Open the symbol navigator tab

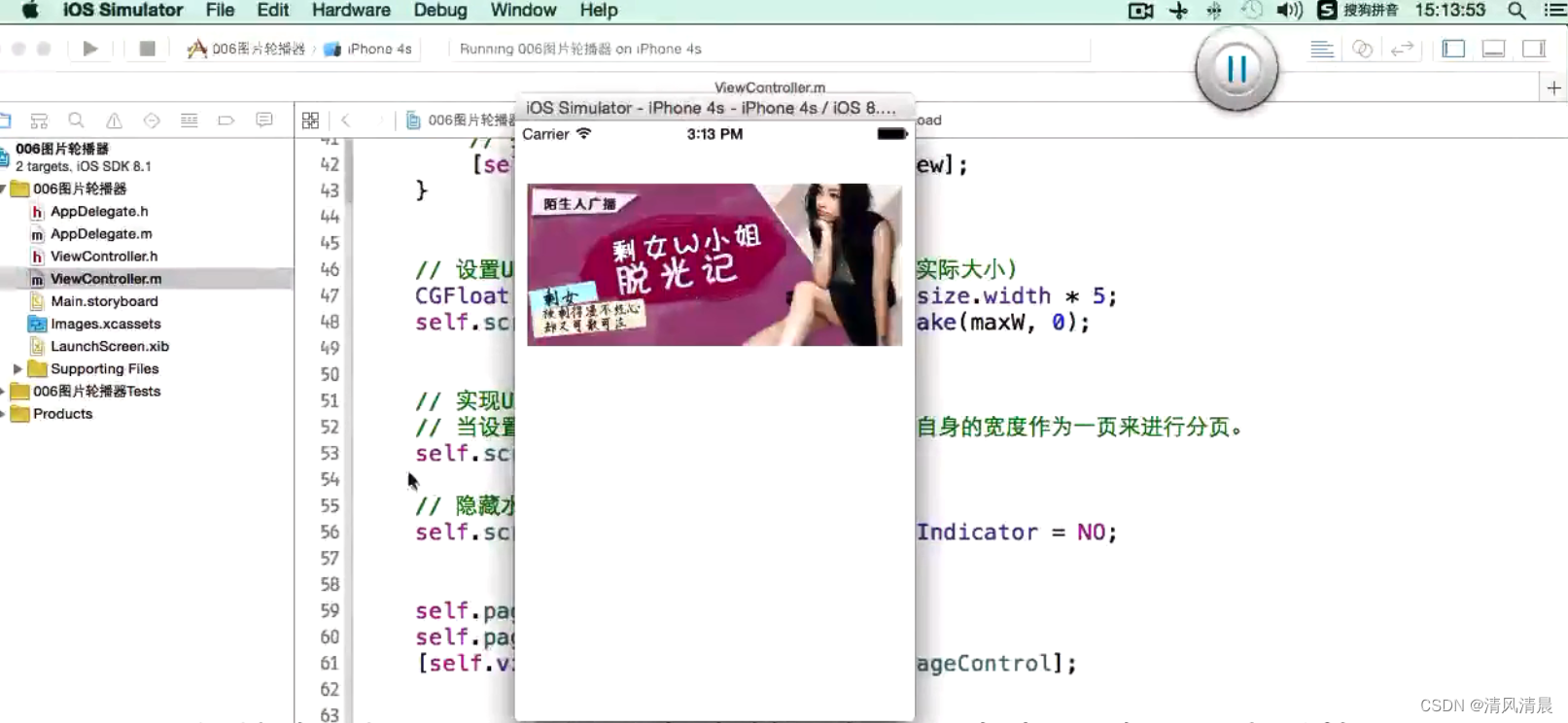[39, 120]
